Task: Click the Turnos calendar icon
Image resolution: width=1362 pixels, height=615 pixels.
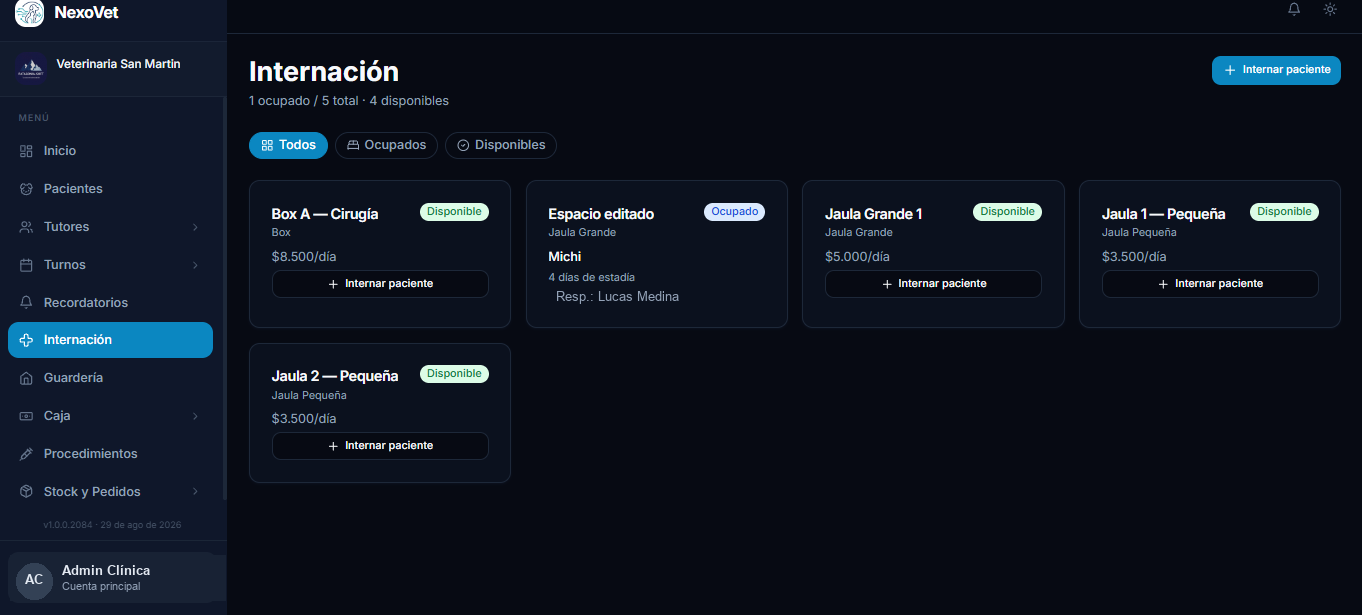Action: click(27, 265)
